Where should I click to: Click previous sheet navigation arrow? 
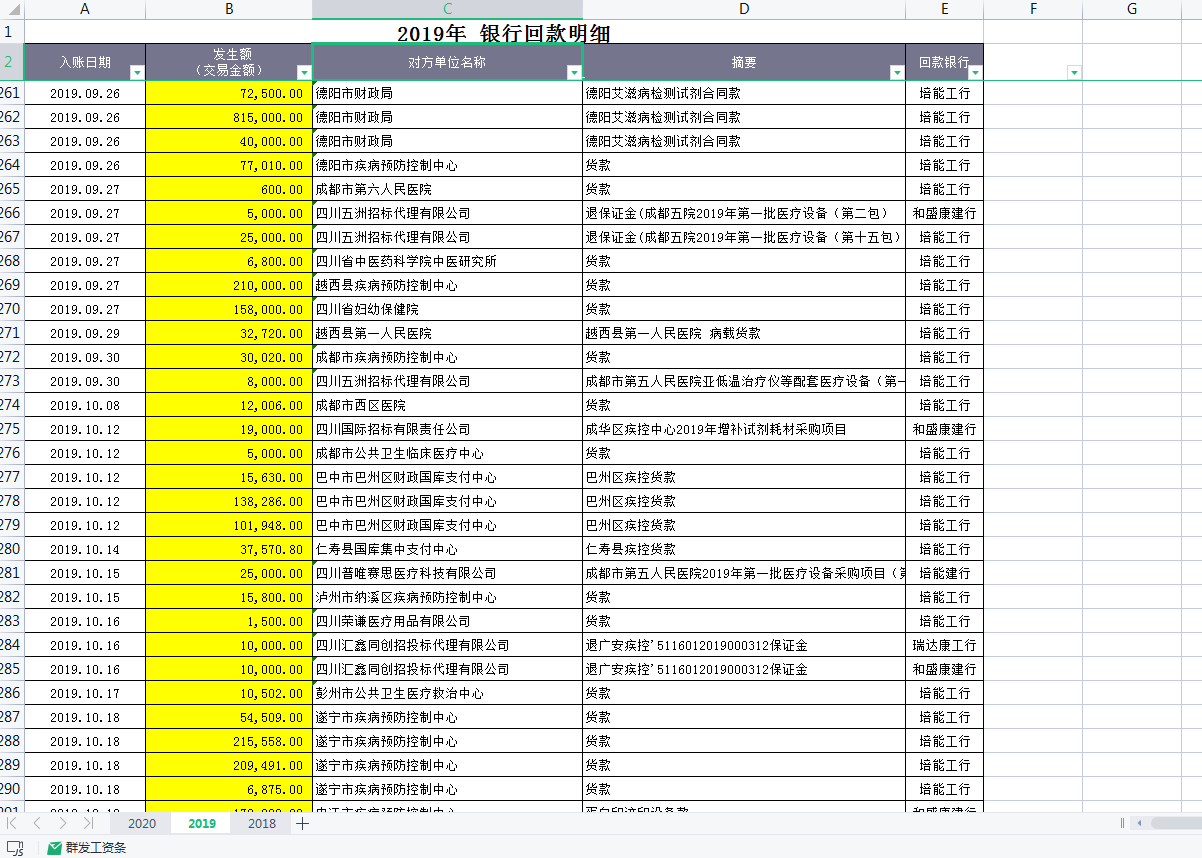click(37, 823)
